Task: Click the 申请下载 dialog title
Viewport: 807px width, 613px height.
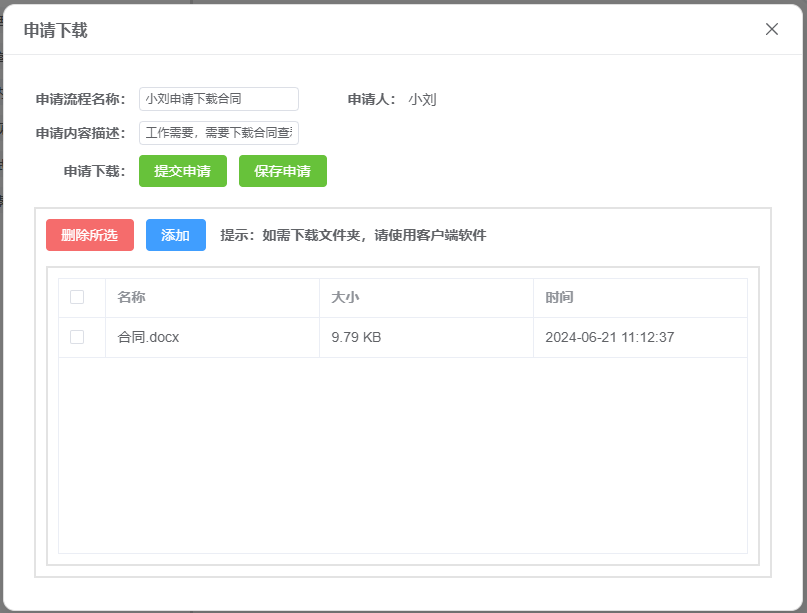Action: pos(55,30)
